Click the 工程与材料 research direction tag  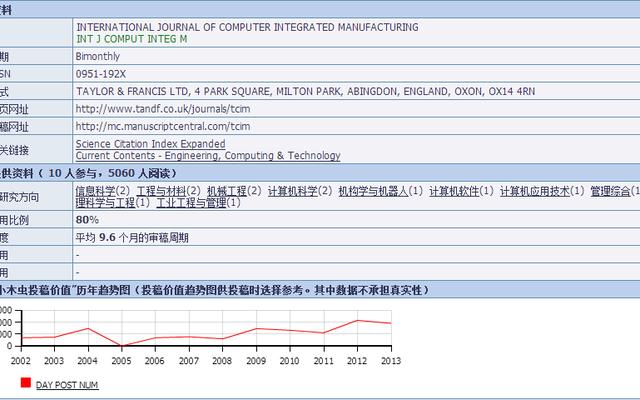click(x=161, y=191)
